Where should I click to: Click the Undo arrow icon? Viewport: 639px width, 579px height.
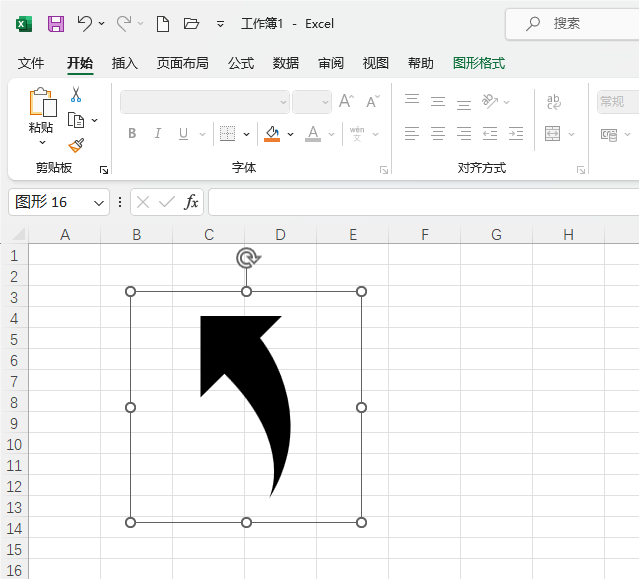point(85,23)
